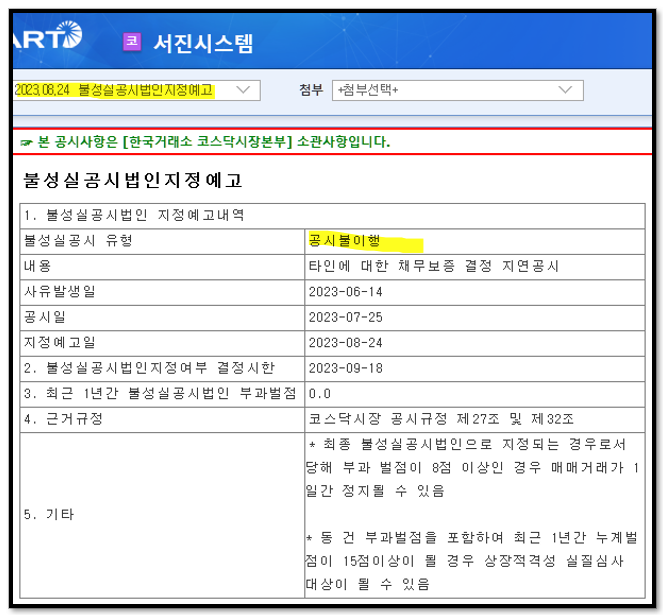Screen dimensions: 663x615
Task: Click the 사유발생일 label cell
Action: pos(162,292)
